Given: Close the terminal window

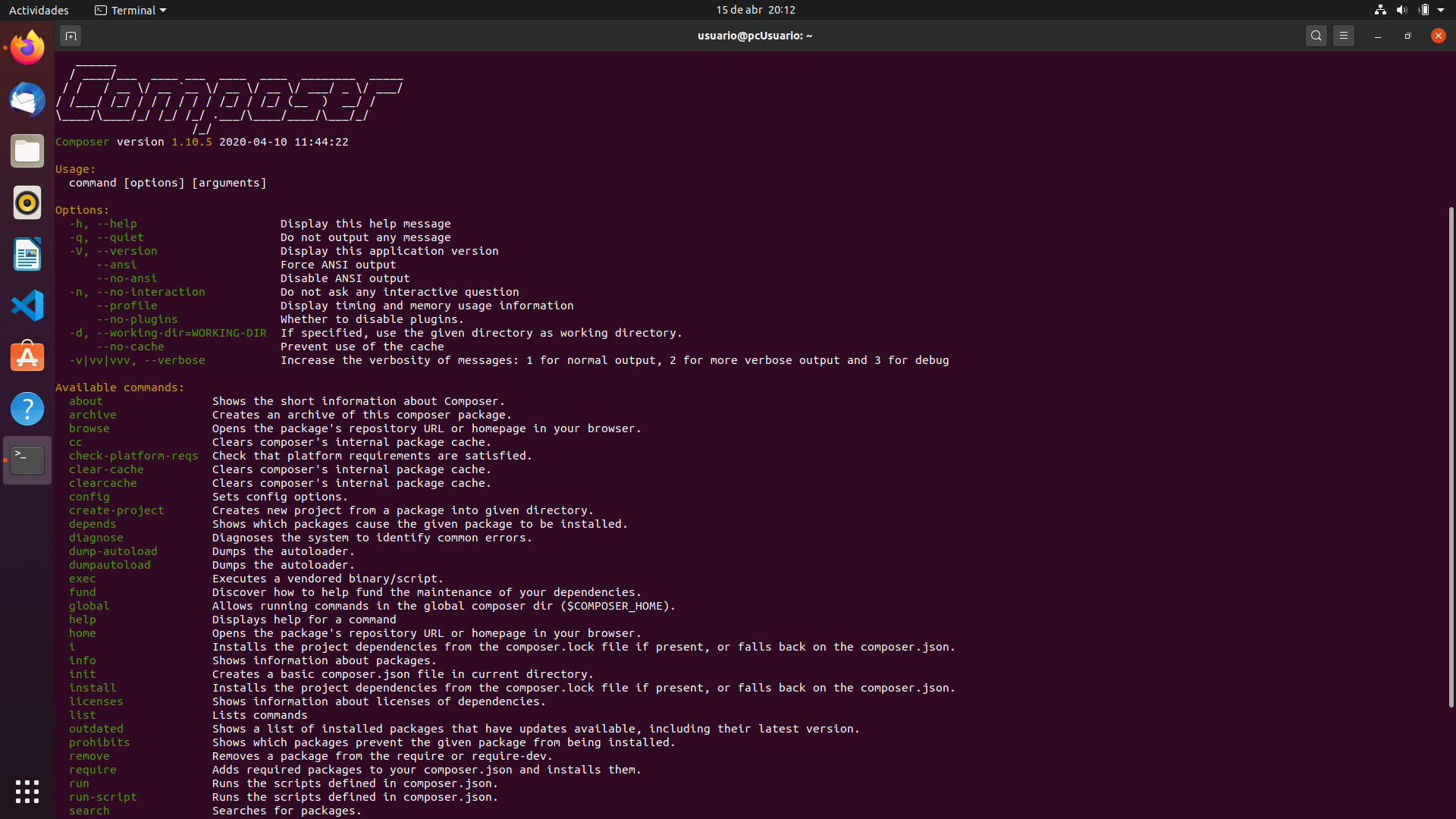Looking at the screenshot, I should [x=1438, y=36].
